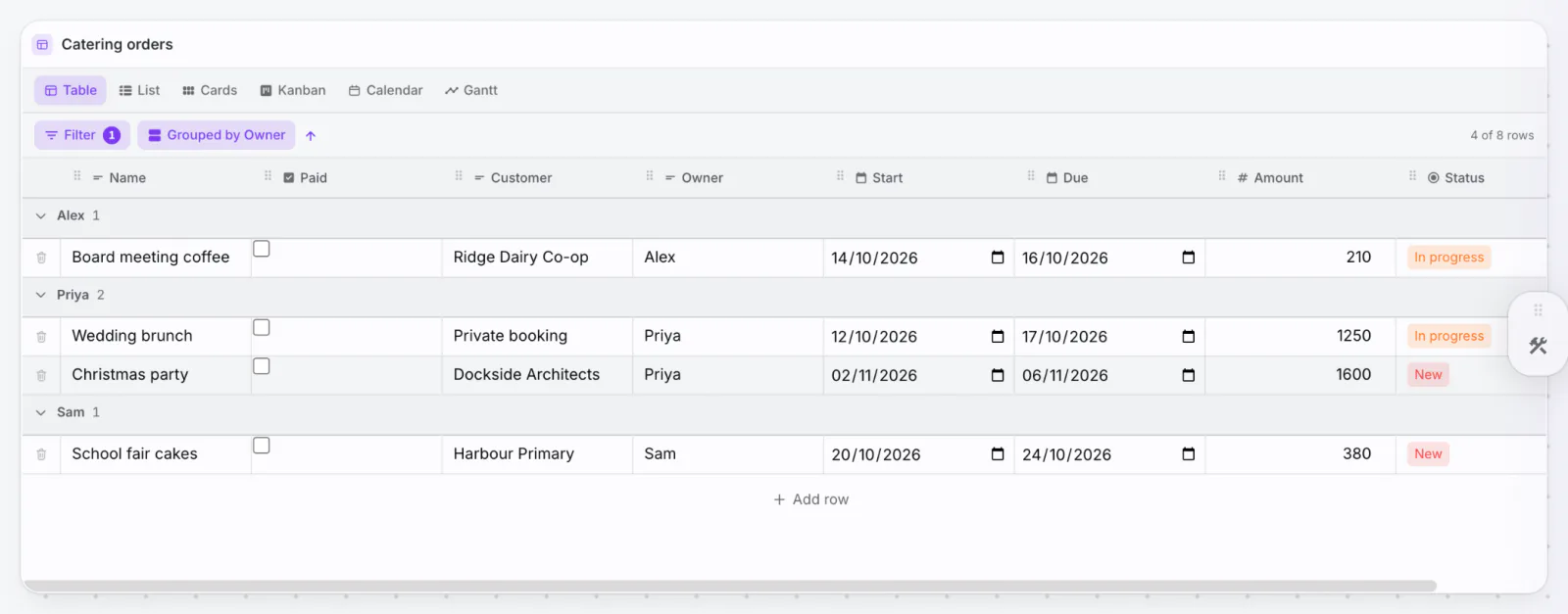
Task: Click the Amount cell showing 380
Action: point(1300,454)
